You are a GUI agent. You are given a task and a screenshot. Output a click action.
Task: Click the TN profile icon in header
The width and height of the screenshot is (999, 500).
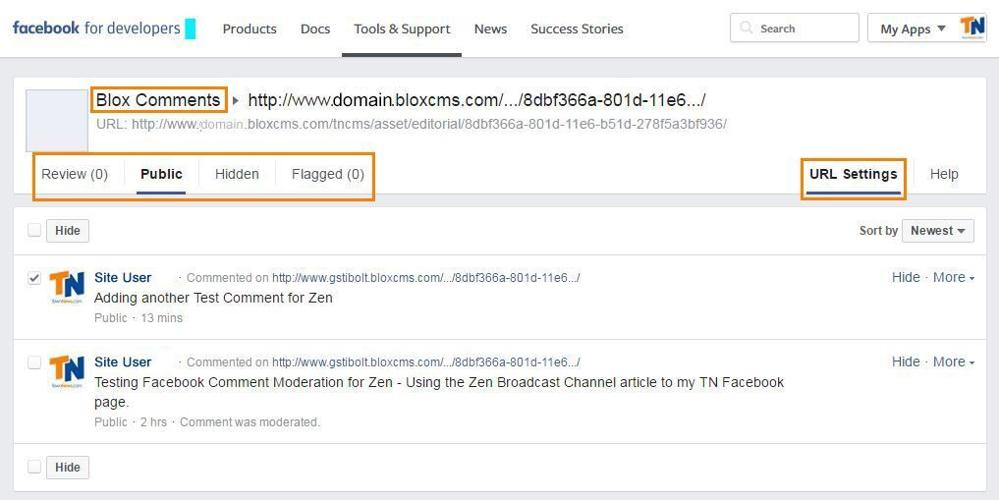pos(972,28)
